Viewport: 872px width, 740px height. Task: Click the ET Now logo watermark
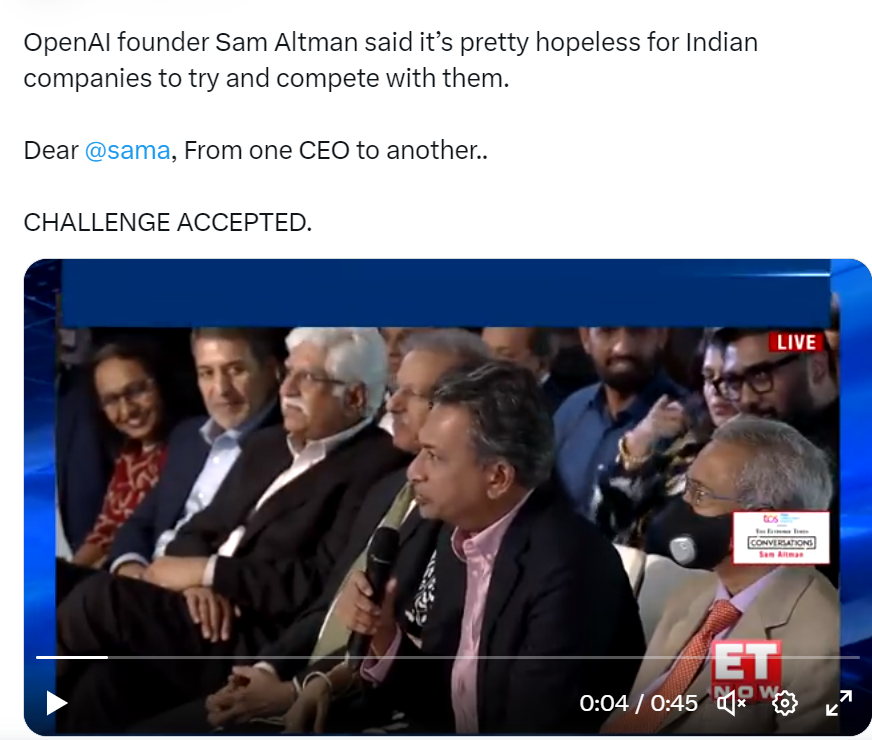tap(747, 670)
